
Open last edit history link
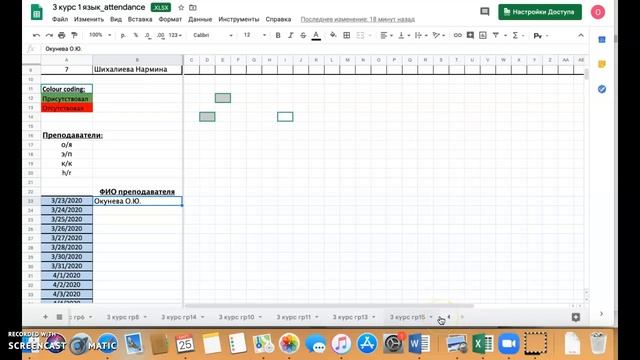pos(358,19)
